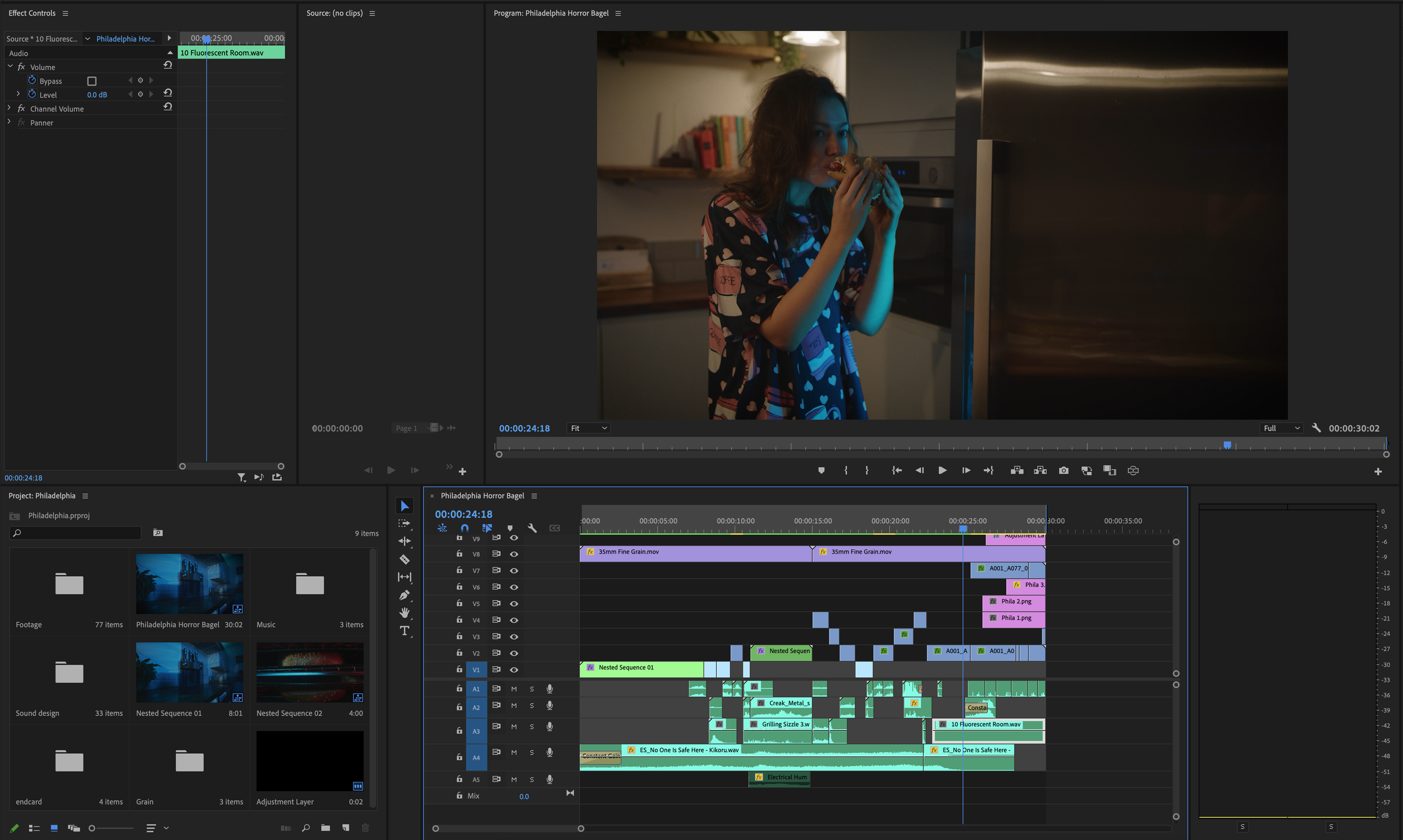This screenshot has height=840, width=1403.
Task: Select the Slip tool
Action: coord(405,577)
